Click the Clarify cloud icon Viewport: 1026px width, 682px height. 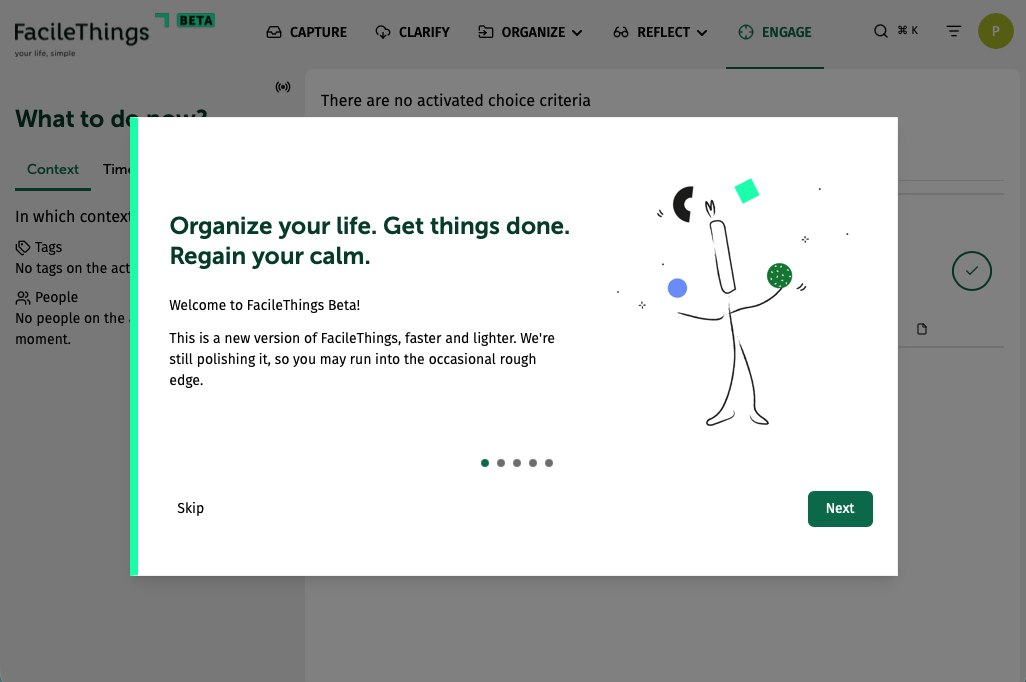point(383,32)
